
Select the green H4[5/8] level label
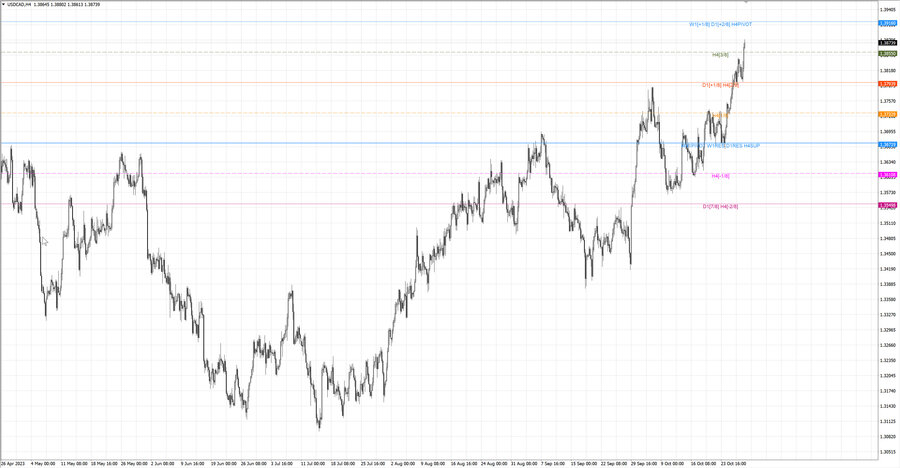tap(720, 55)
